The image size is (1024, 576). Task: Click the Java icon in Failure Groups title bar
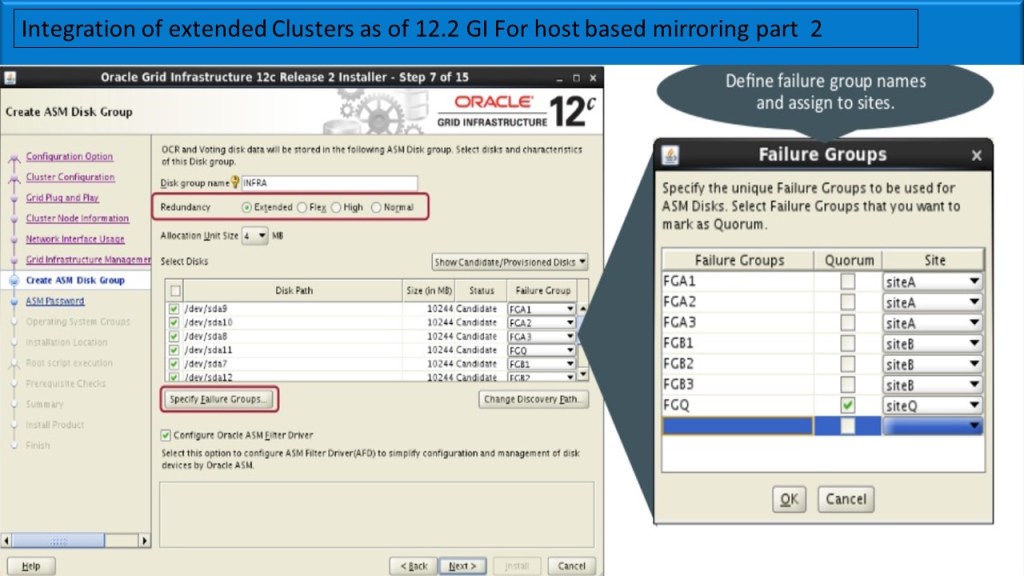coord(671,155)
